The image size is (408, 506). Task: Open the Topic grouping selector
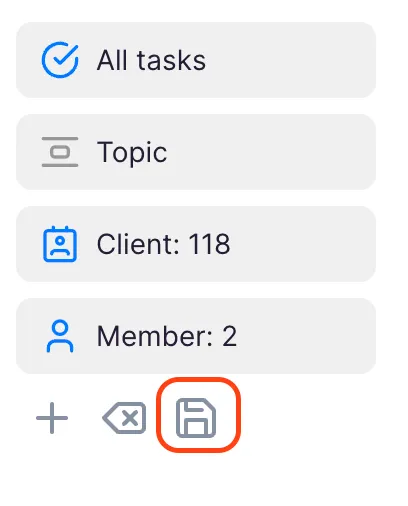(196, 152)
